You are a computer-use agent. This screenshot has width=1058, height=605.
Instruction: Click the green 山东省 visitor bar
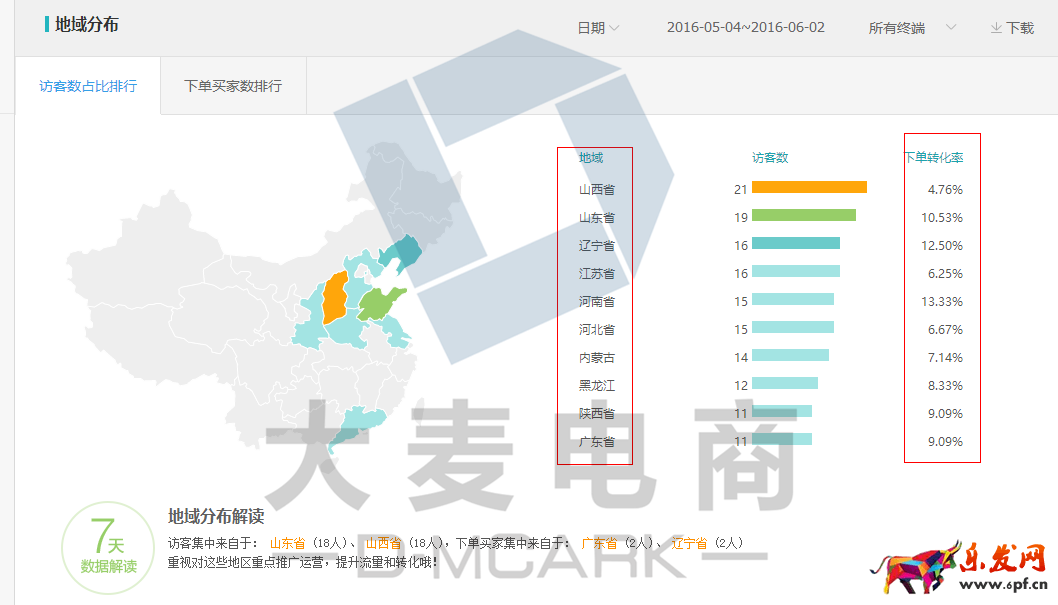[803, 215]
